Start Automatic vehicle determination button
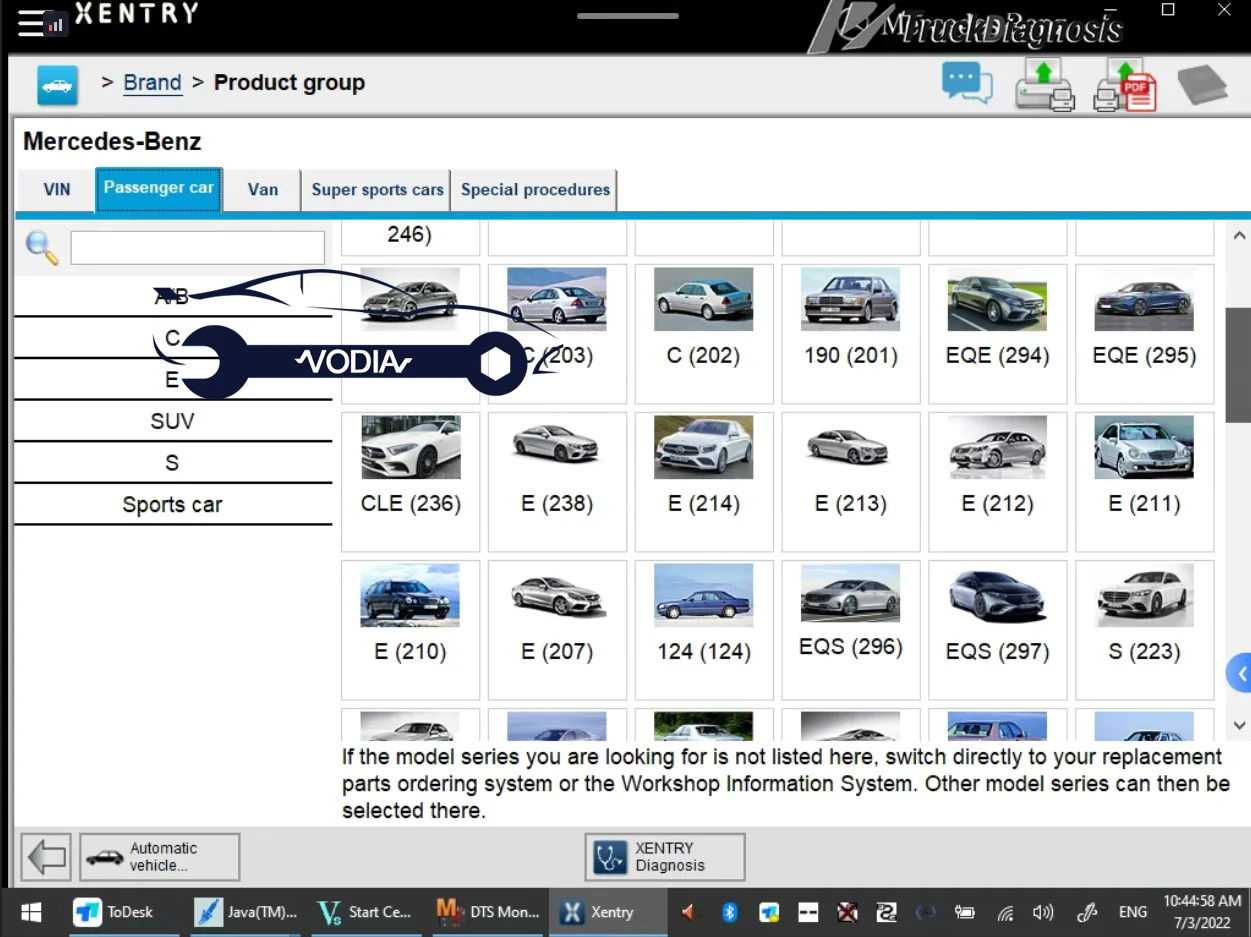 [x=160, y=857]
